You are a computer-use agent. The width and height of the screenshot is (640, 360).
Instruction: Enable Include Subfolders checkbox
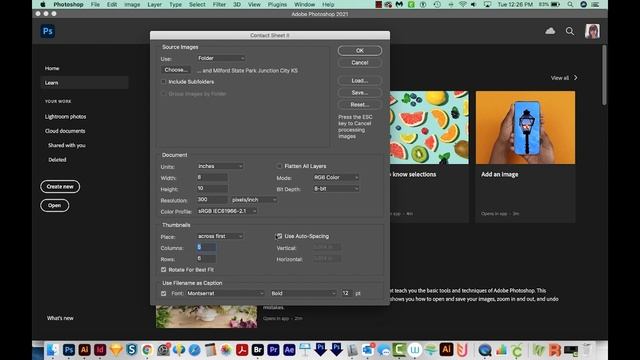(x=164, y=82)
